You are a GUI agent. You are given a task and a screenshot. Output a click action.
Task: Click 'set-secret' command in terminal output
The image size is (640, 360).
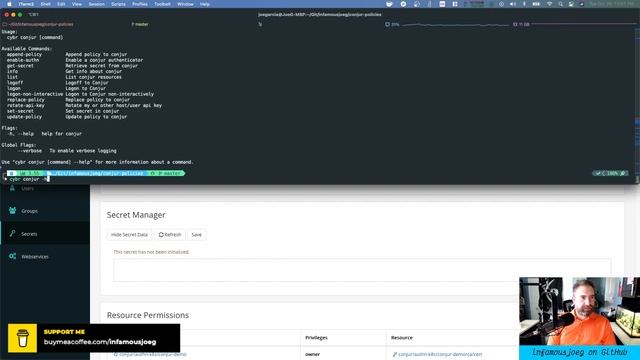tap(20, 111)
